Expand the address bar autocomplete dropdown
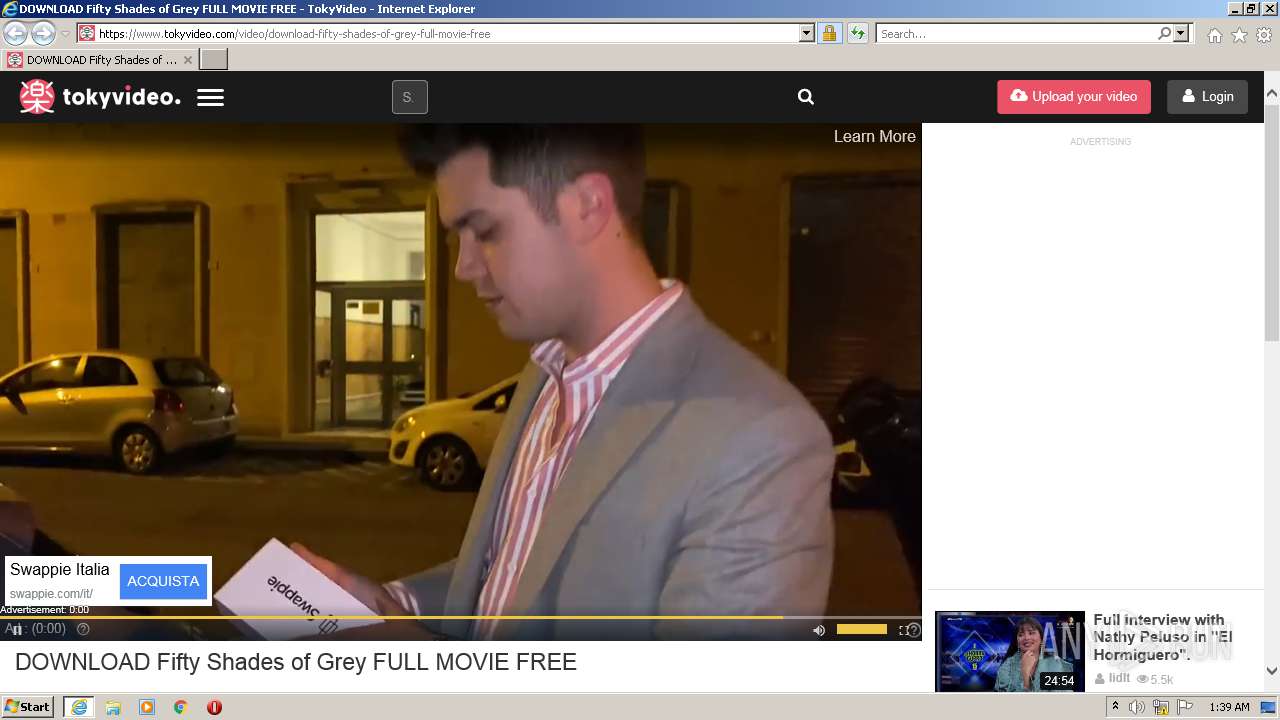The height and width of the screenshot is (720, 1280). 807,33
